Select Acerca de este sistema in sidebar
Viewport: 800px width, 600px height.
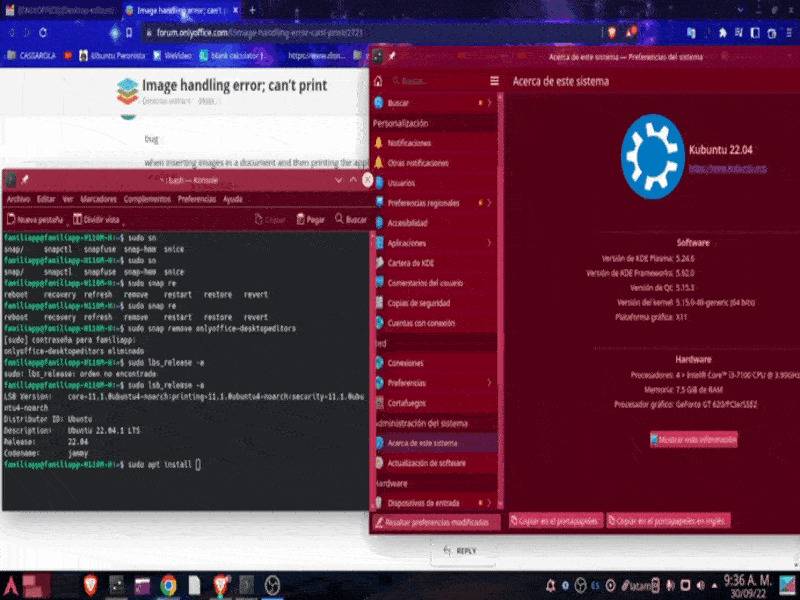[435, 443]
